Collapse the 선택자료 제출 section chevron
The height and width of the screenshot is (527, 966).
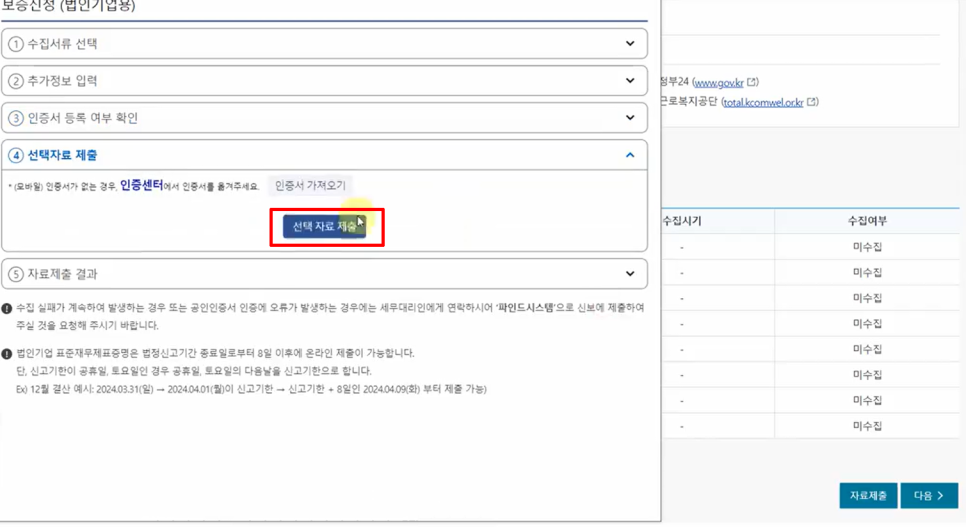[x=630, y=155]
